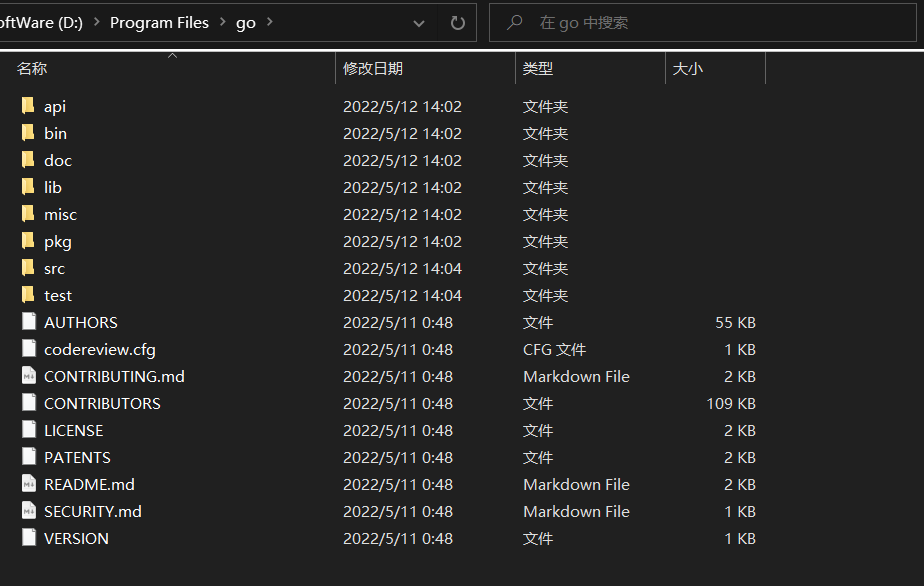The image size is (924, 586).
Task: Select the codereview.cfg file
Action: point(100,350)
